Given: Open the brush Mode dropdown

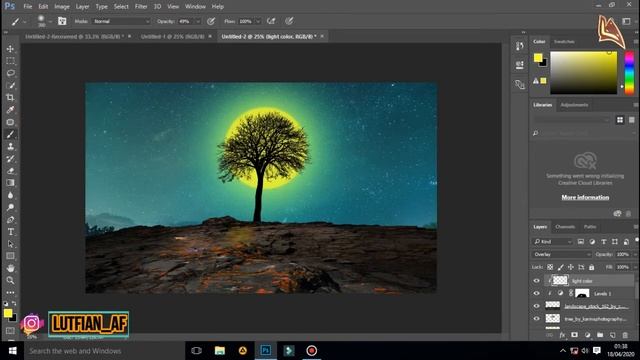Looking at the screenshot, I should coord(122,21).
